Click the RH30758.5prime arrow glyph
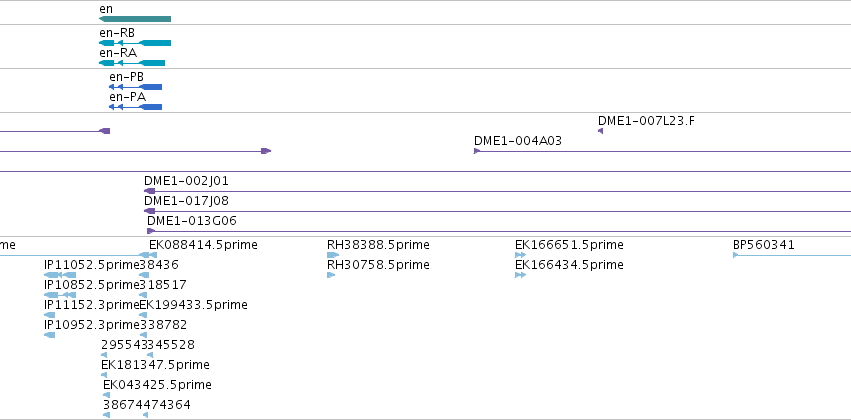This screenshot has height=420, width=851. (331, 275)
